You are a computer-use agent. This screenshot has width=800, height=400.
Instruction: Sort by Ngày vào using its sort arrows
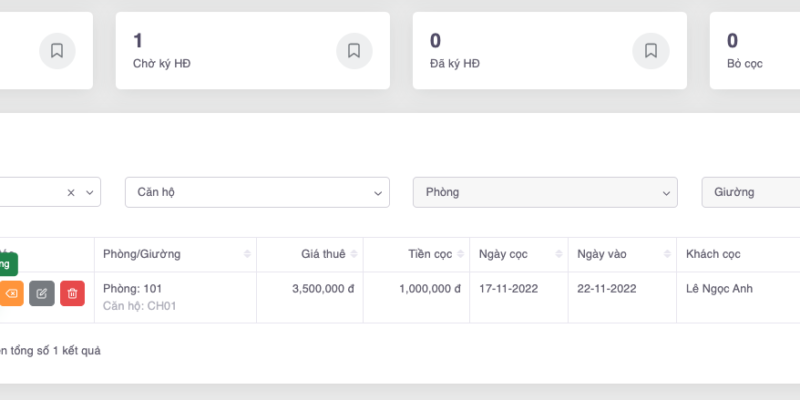point(666,255)
